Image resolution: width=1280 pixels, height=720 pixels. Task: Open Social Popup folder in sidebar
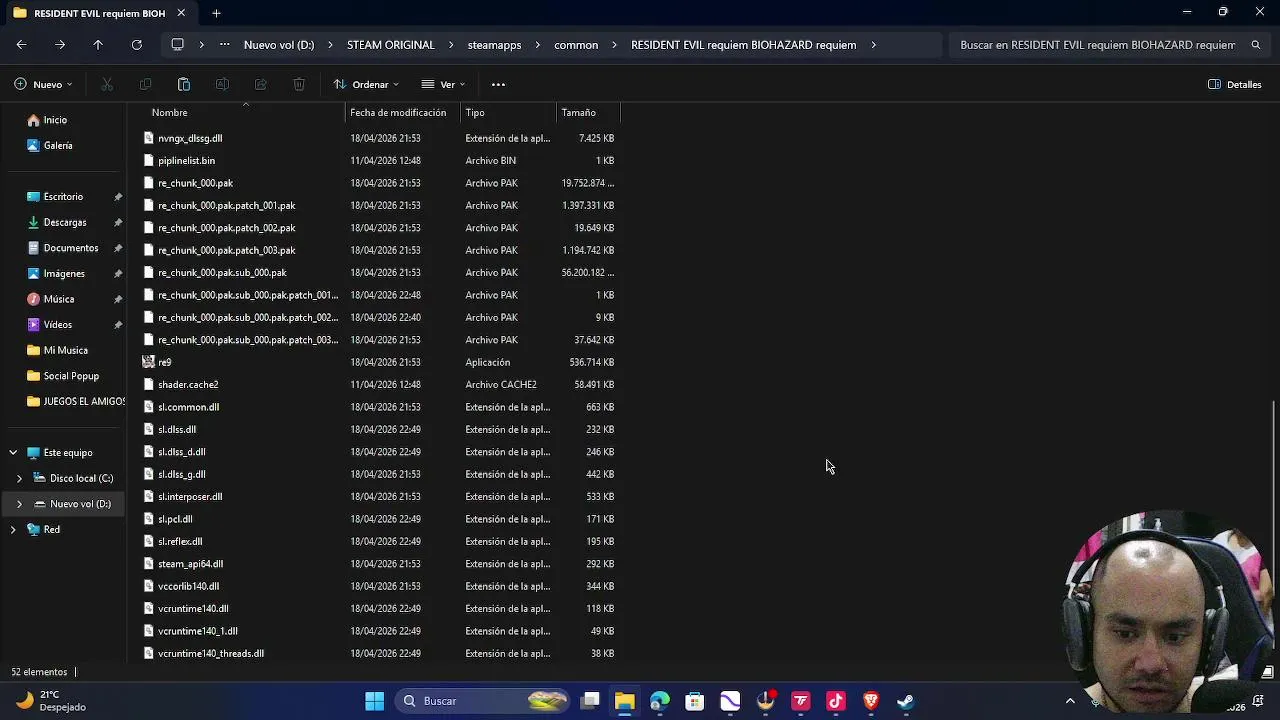[x=71, y=376]
